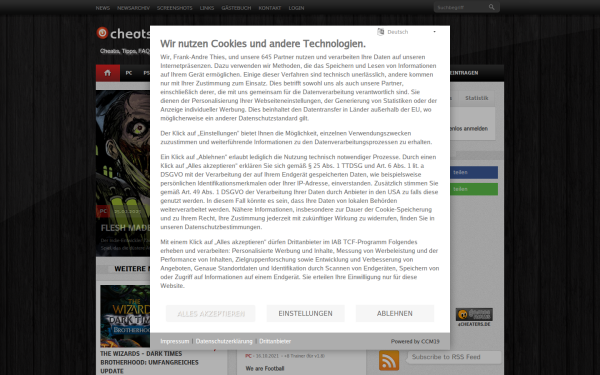Image resolution: width=600 pixels, height=375 pixels.
Task: Open The Wizards Dark Times Brotherhood headline
Action: pyautogui.click(x=150, y=362)
